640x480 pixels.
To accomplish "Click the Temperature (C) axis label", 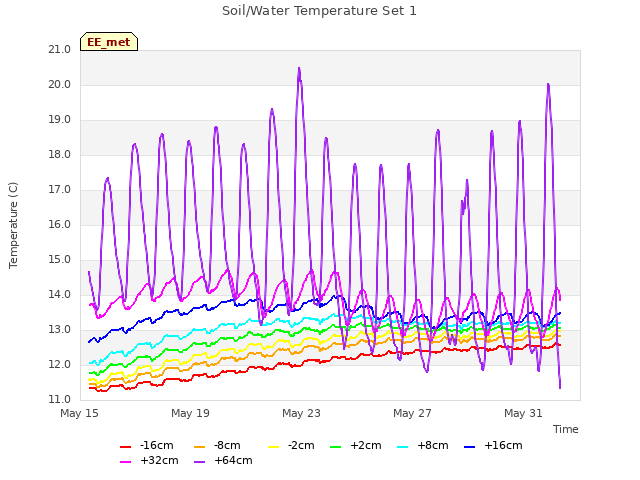I will pos(13,225).
